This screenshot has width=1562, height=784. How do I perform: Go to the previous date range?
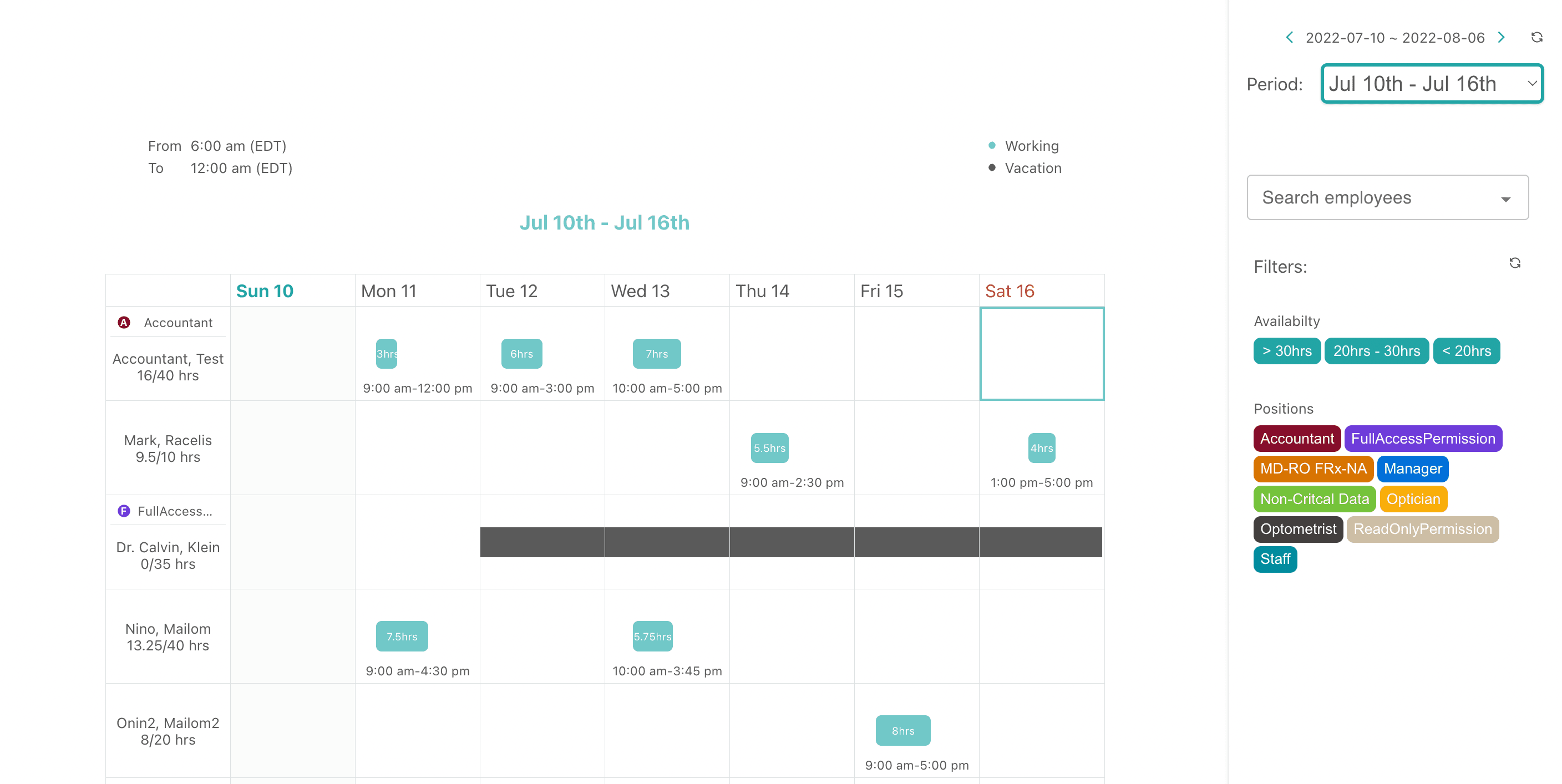click(1290, 38)
